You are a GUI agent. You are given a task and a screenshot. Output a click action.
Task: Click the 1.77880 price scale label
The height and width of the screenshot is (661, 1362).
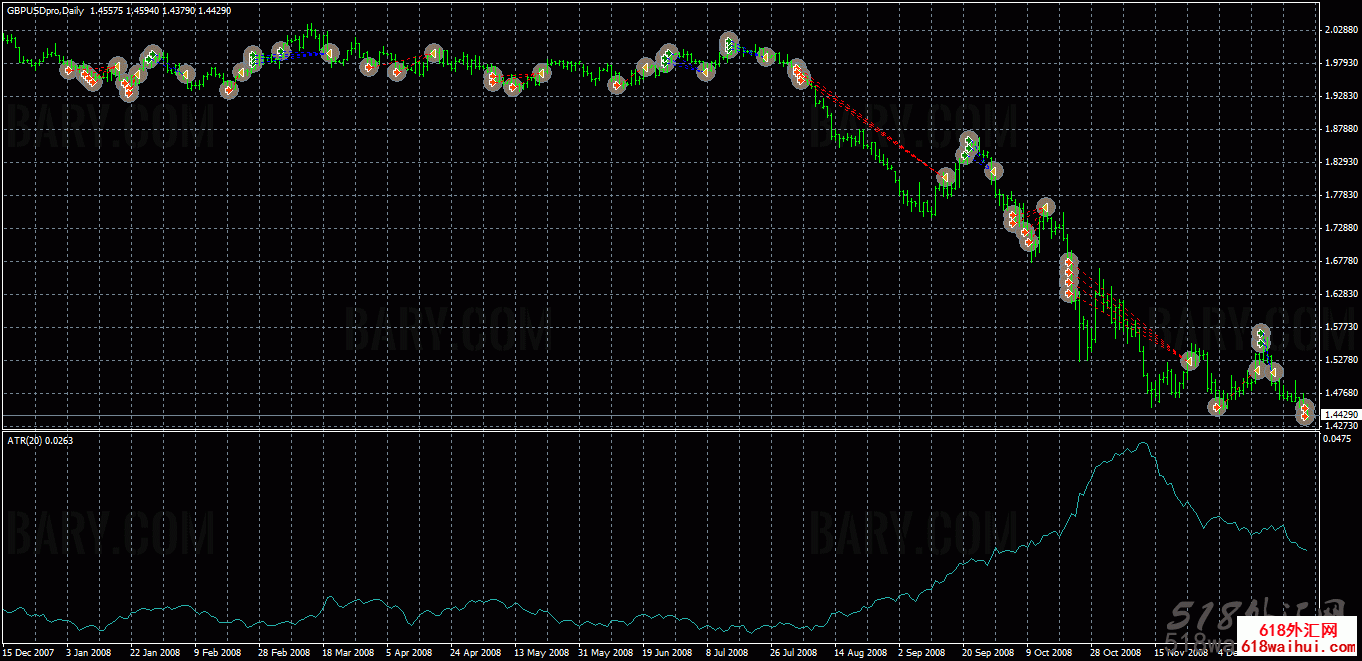(x=1340, y=195)
